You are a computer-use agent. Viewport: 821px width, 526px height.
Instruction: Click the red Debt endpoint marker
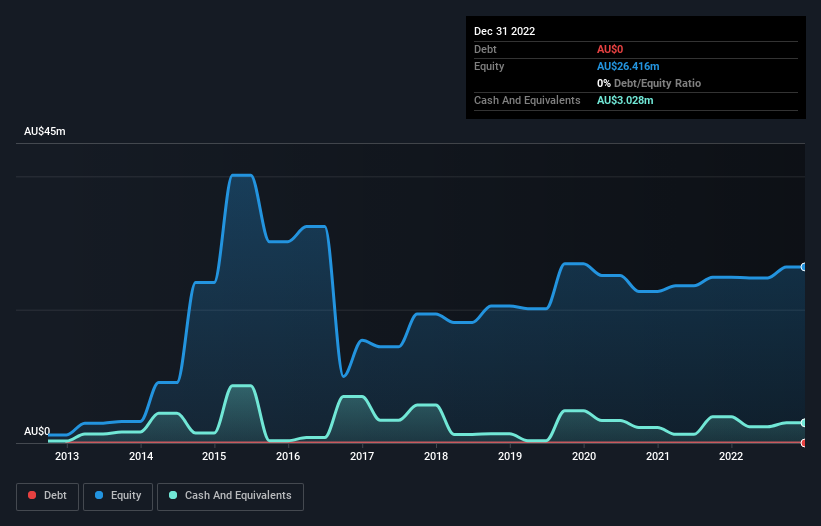point(804,442)
